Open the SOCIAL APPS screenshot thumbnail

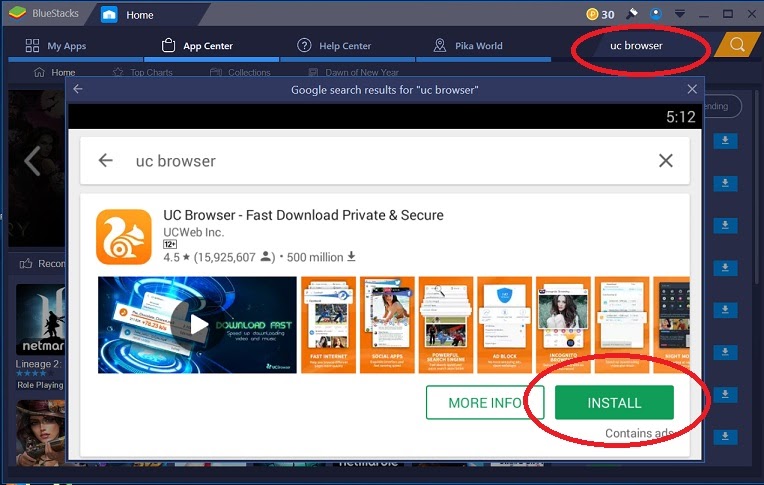pyautogui.click(x=387, y=325)
